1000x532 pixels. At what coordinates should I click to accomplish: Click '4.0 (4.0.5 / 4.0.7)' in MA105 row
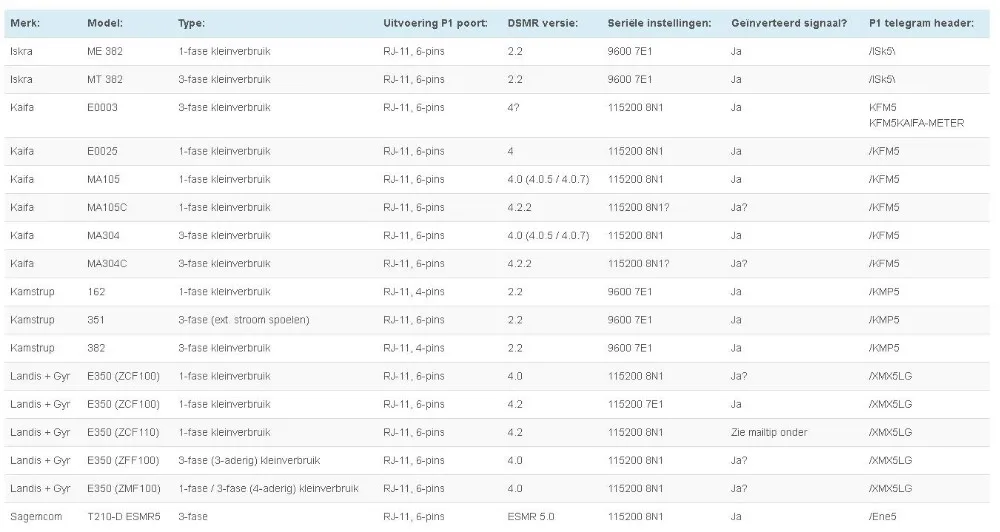pos(548,180)
